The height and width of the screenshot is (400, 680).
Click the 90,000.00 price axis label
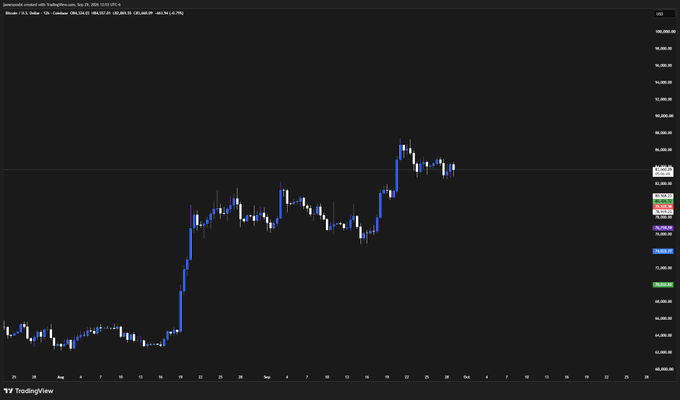pos(664,116)
